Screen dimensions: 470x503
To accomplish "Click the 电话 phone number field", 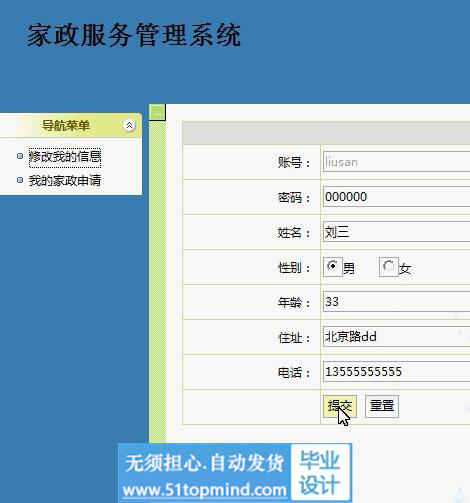I will coord(396,372).
